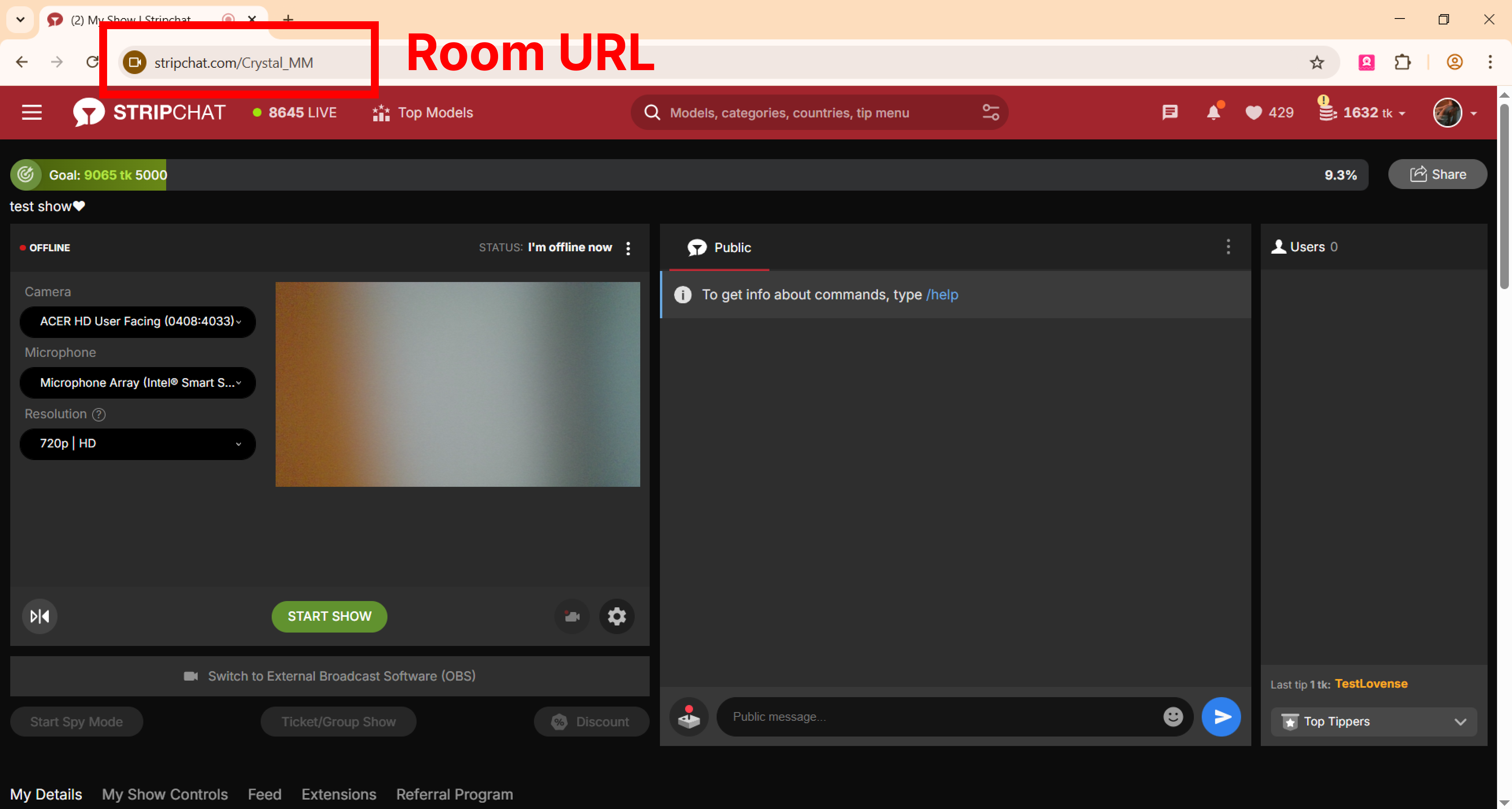Click the emoji smiley icon
Screen dimensions: 1512x809
pyautogui.click(x=1173, y=716)
